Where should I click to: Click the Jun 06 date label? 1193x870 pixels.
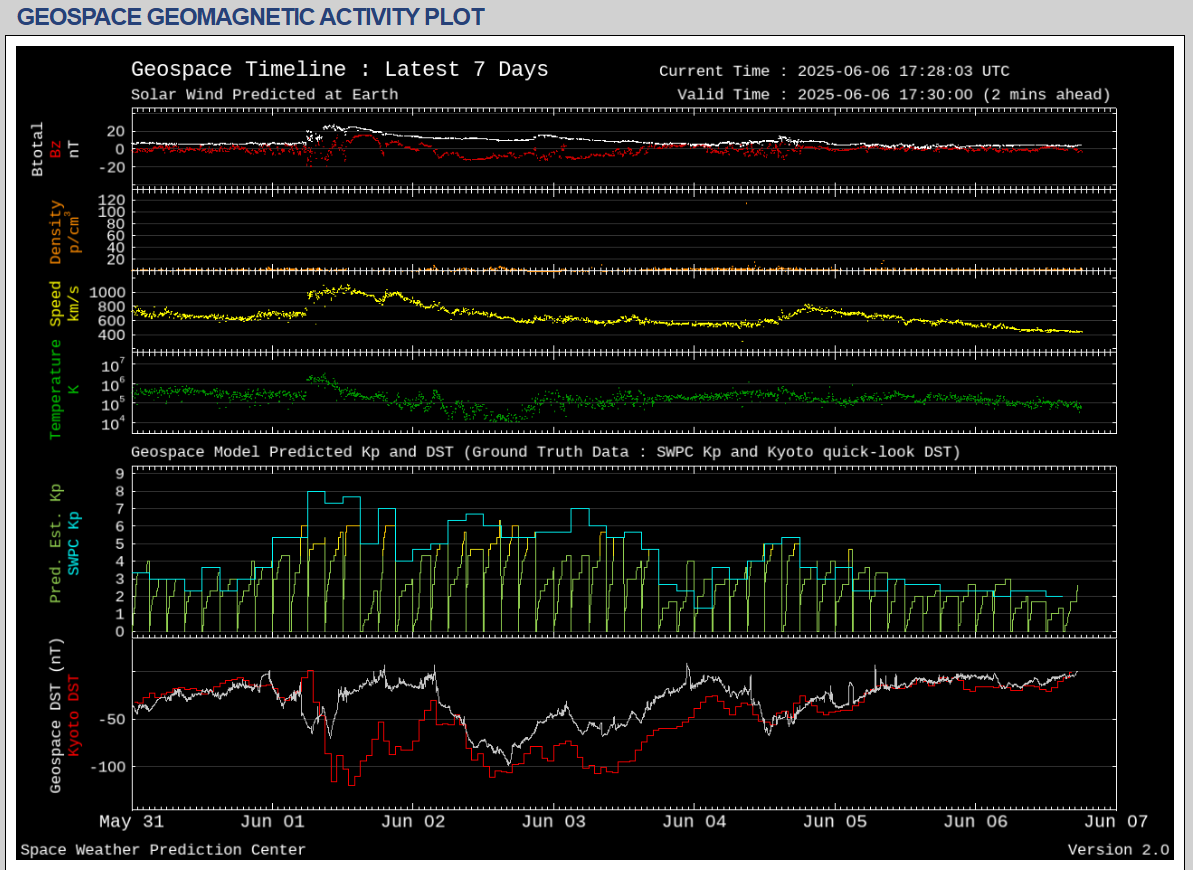975,821
